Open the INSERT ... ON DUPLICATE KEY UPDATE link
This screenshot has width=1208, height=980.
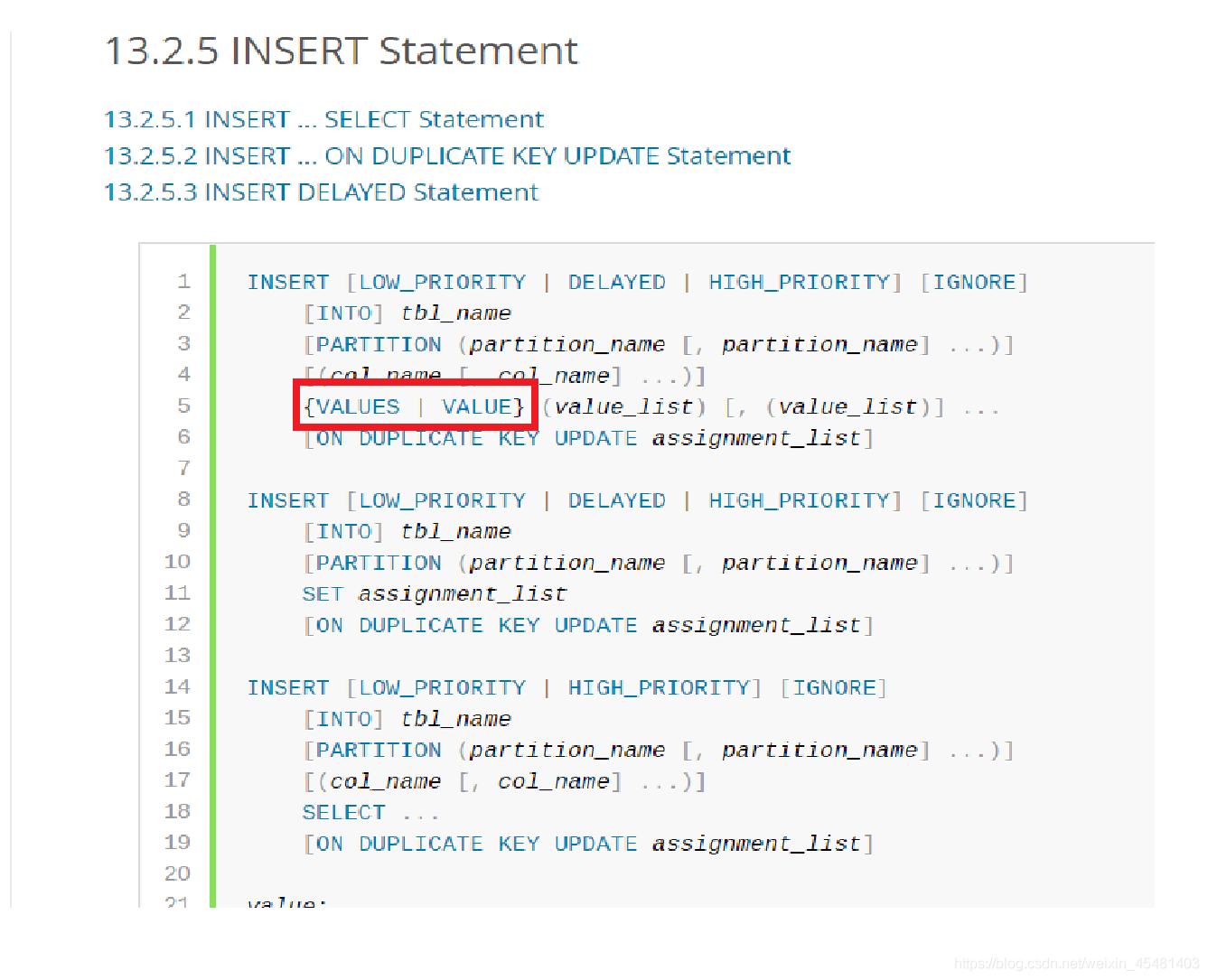tap(447, 155)
